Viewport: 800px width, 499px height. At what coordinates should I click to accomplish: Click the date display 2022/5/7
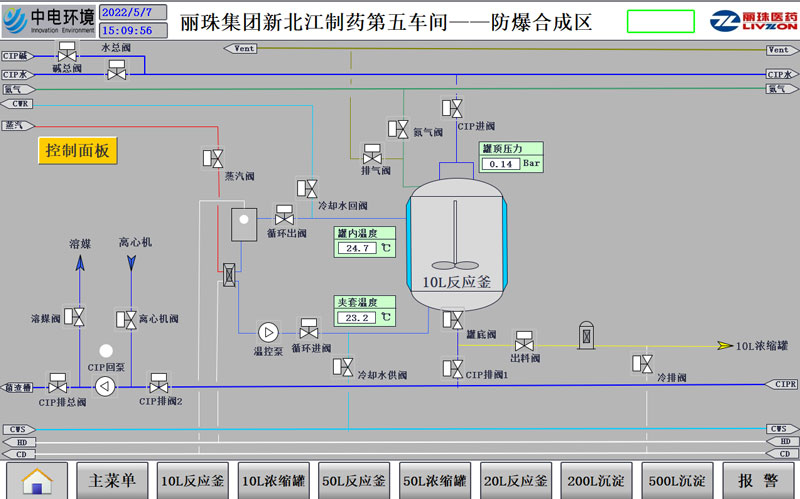[133, 12]
